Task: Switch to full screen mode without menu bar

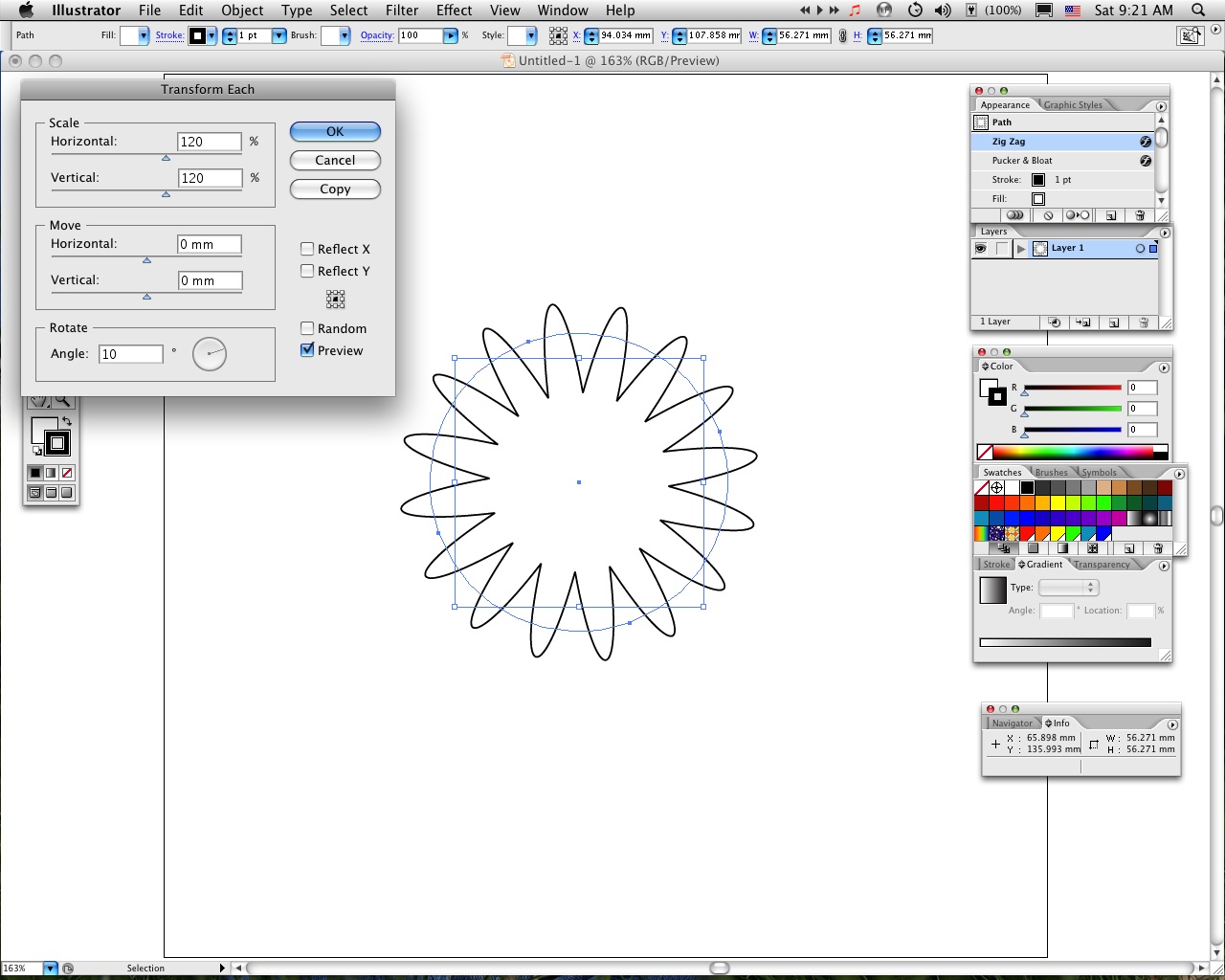Action: coord(67,493)
